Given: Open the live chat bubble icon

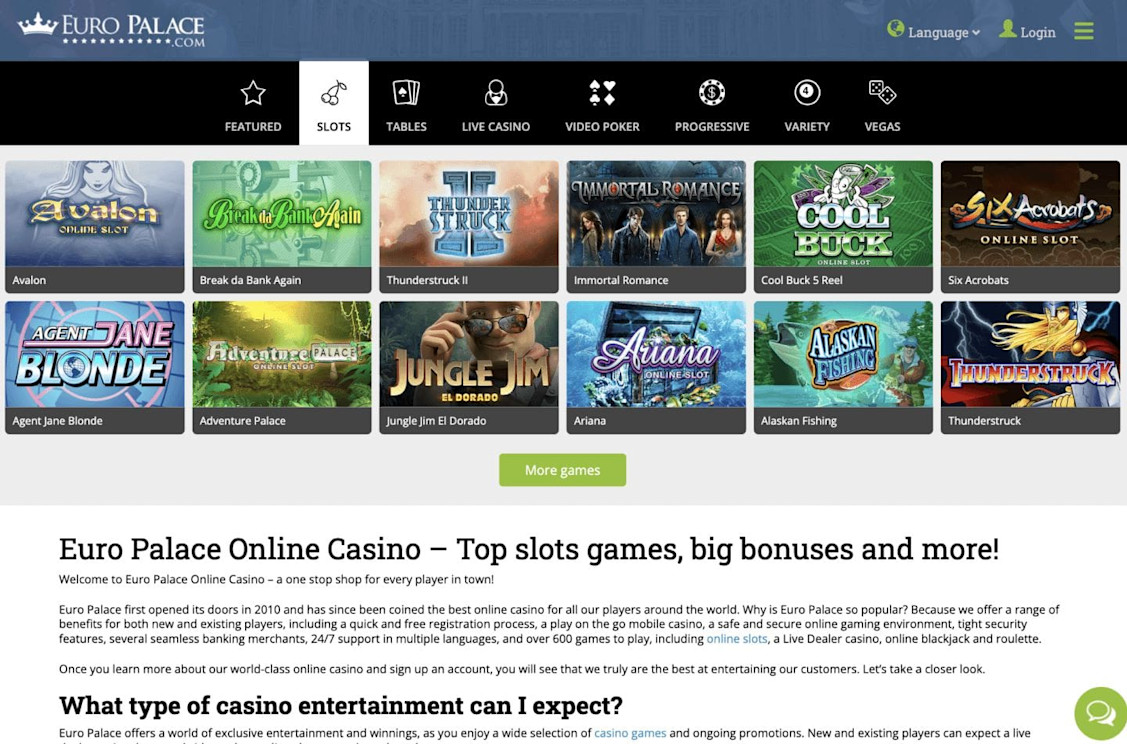Looking at the screenshot, I should [x=1100, y=713].
